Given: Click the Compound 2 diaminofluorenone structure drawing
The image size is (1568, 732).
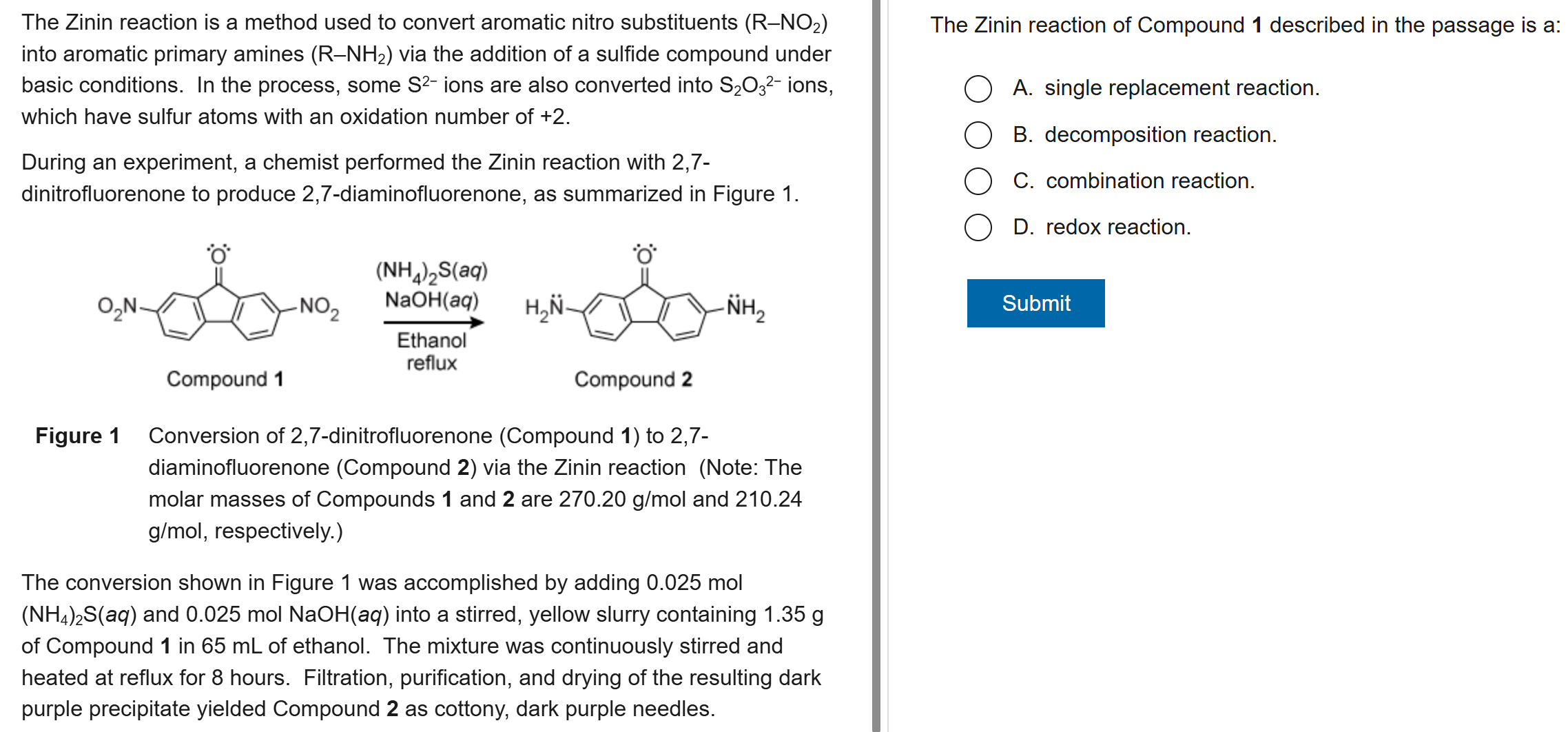Looking at the screenshot, I should (645, 305).
